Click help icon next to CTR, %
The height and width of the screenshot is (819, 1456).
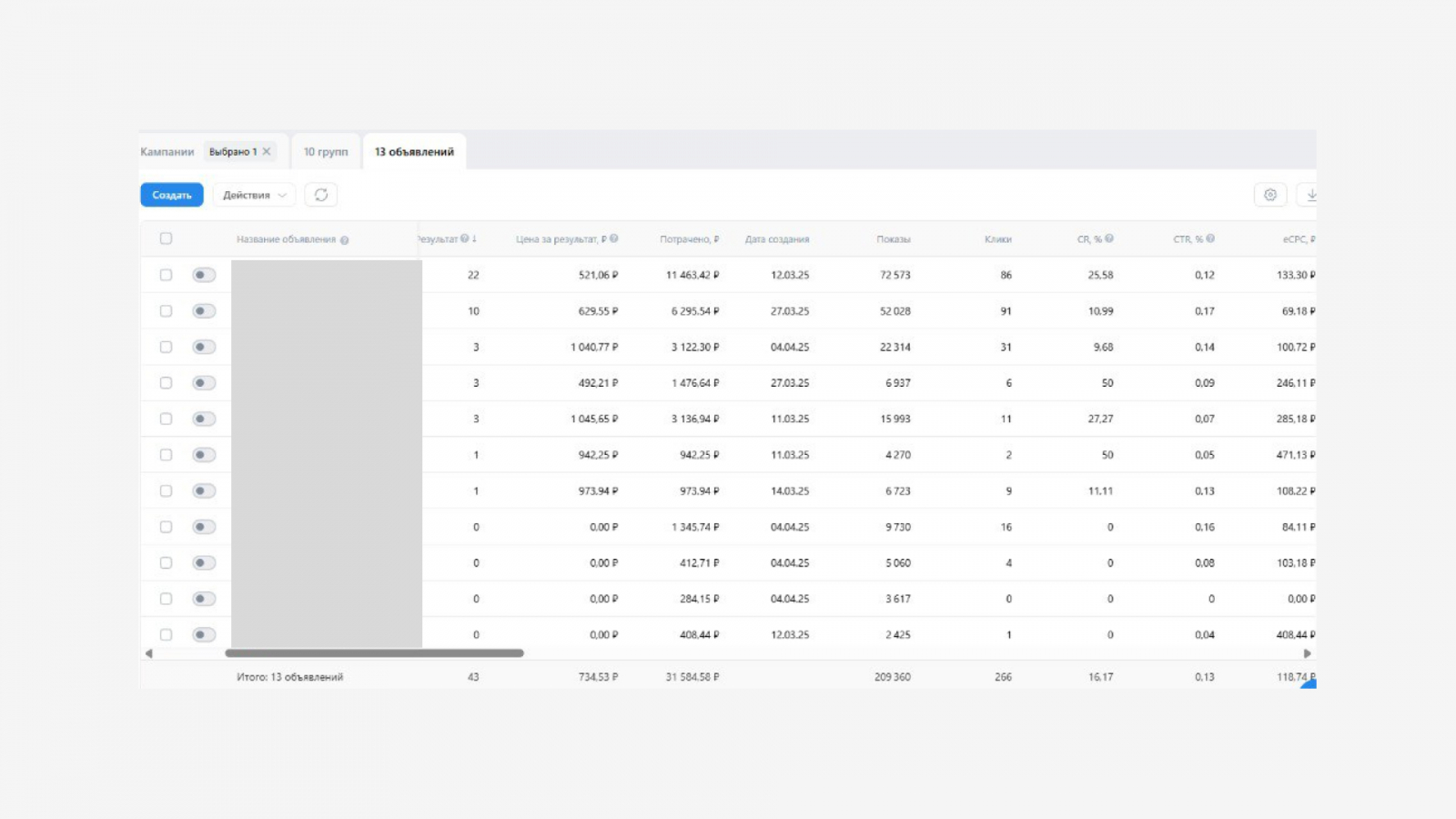(x=1210, y=239)
